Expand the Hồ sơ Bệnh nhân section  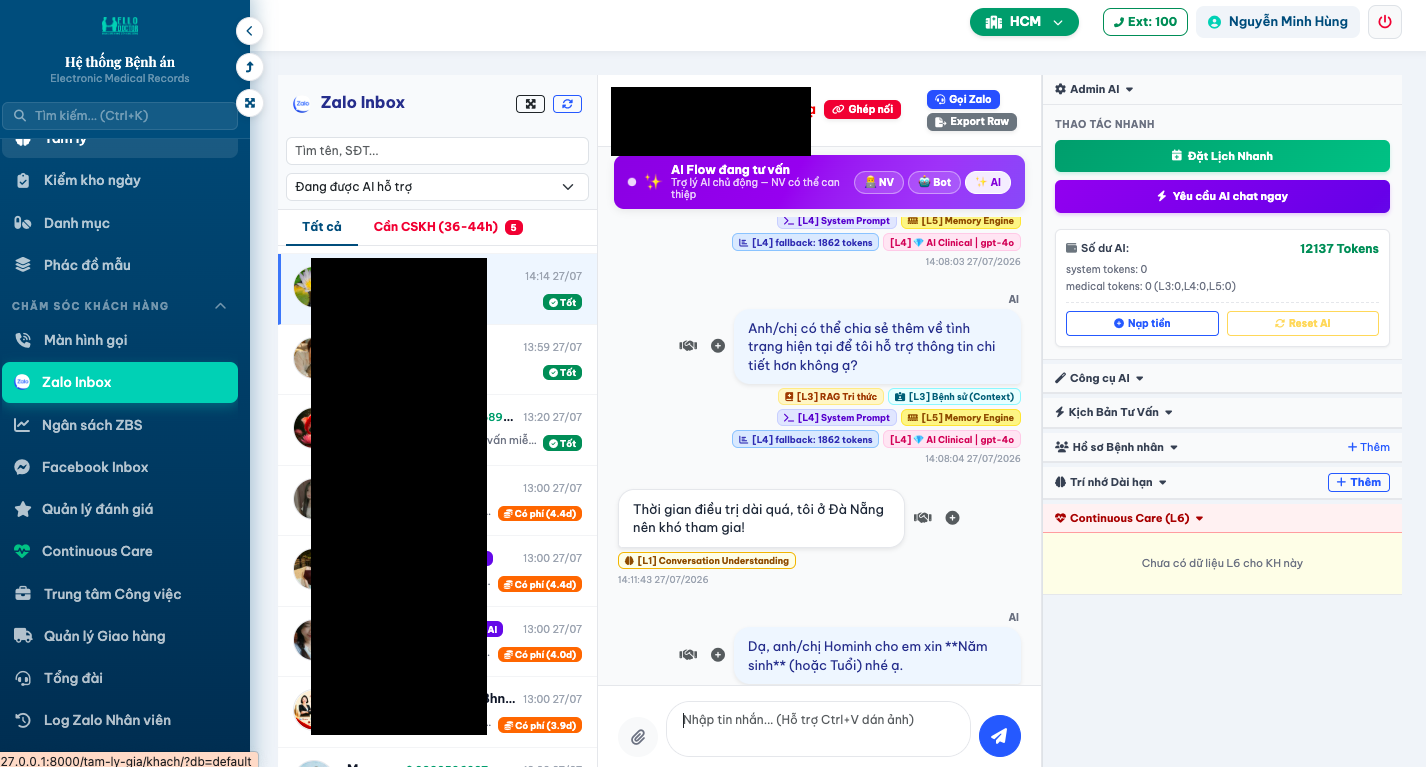coord(1117,447)
